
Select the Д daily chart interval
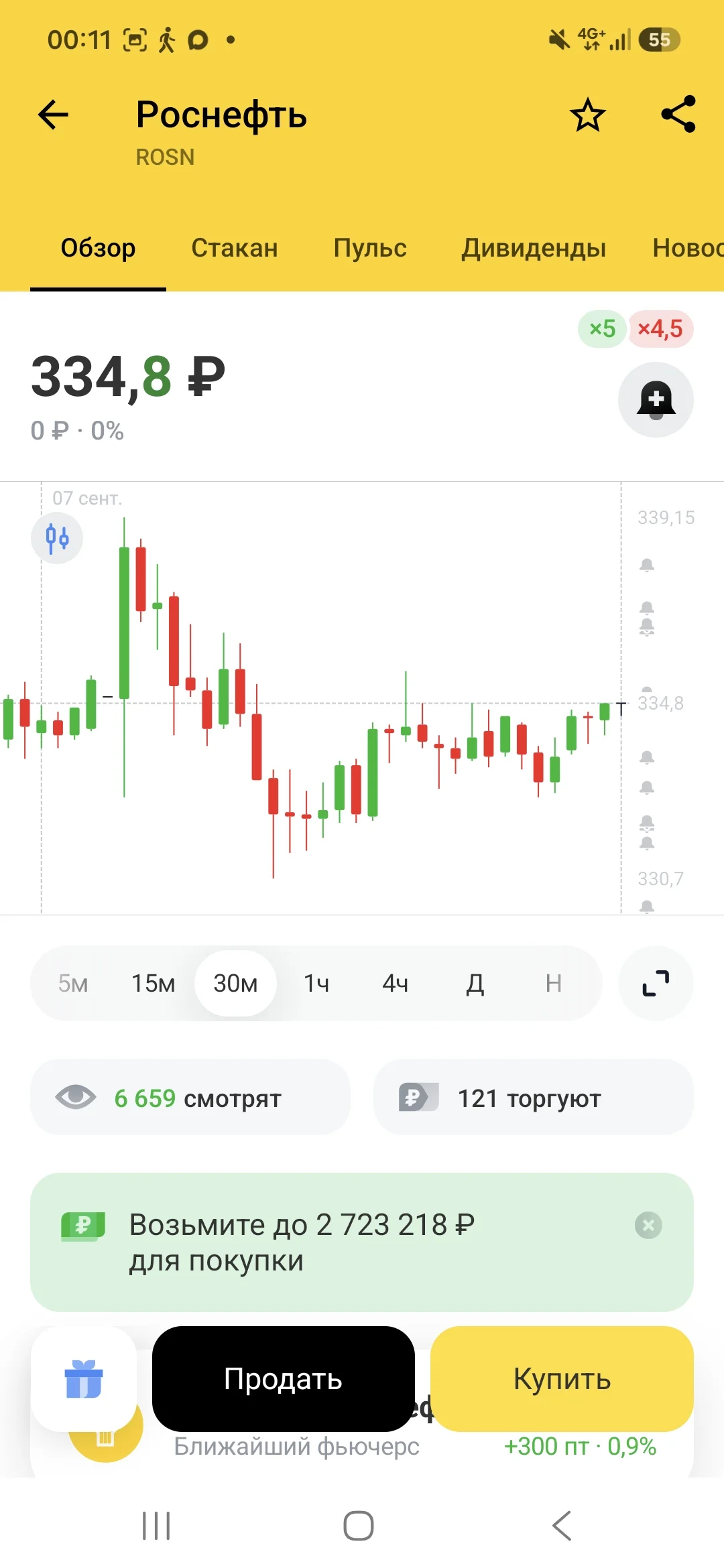475,983
